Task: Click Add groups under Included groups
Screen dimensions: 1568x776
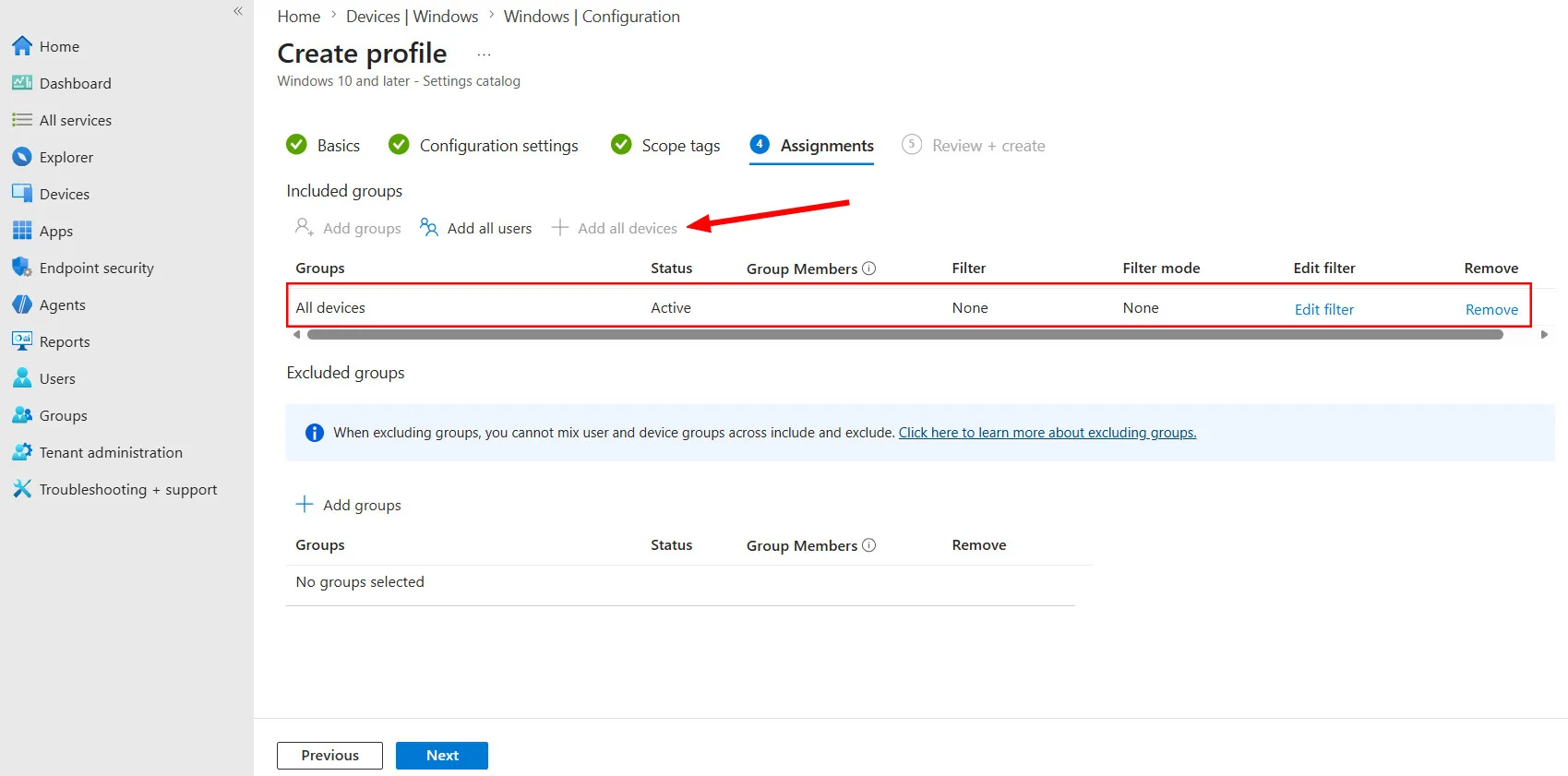Action: point(348,228)
